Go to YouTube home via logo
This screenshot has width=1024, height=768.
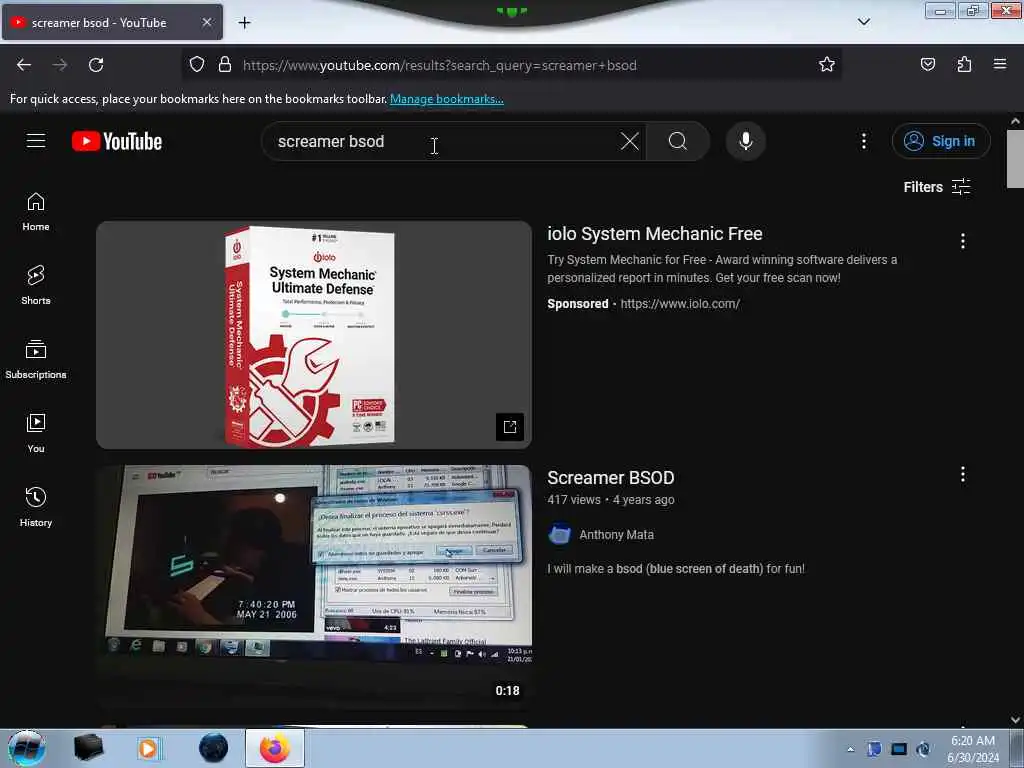pos(117,141)
